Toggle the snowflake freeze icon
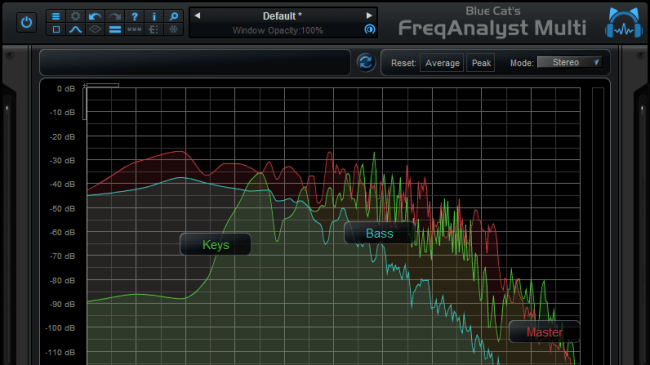The width and height of the screenshot is (650, 365). (x=174, y=29)
